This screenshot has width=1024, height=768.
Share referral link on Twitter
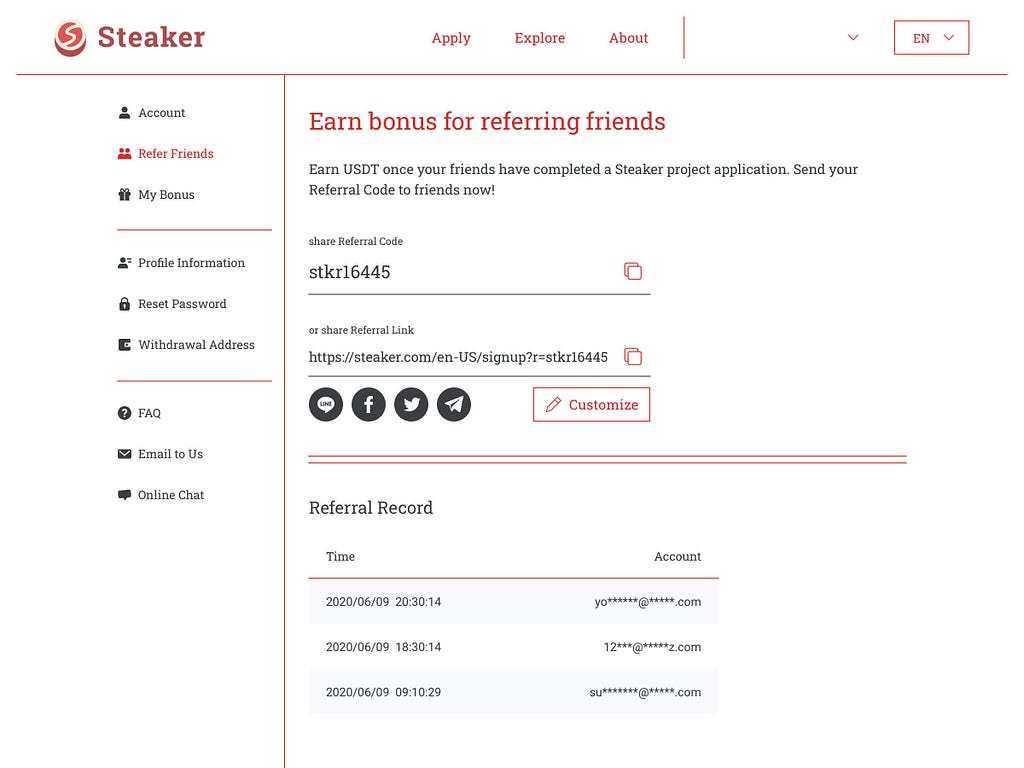[x=411, y=404]
